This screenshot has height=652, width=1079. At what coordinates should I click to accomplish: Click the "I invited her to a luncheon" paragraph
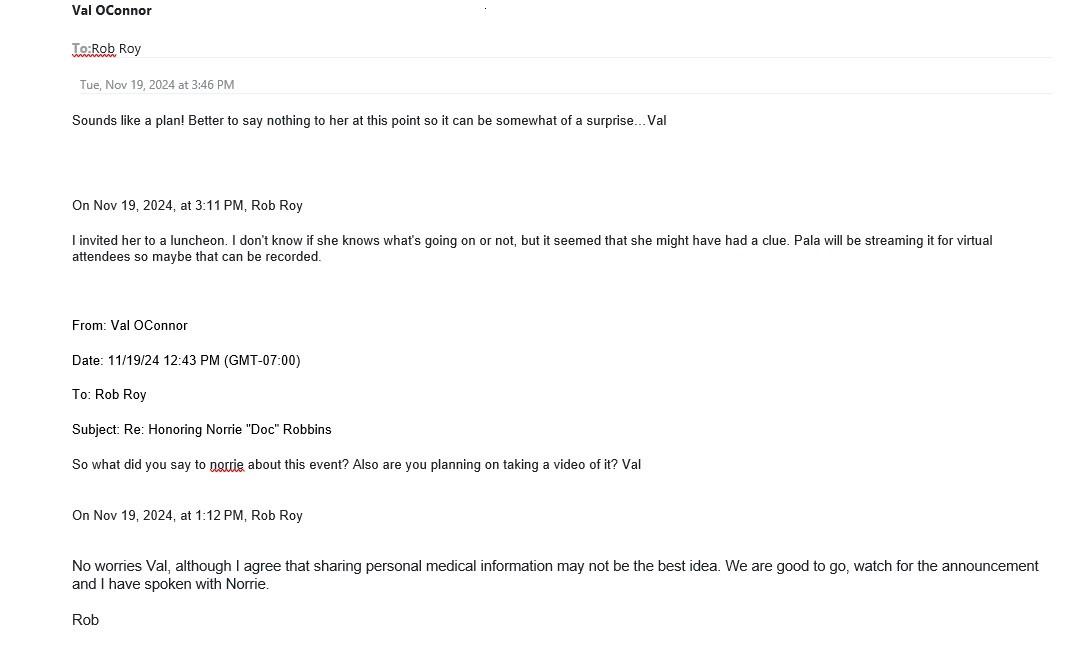532,249
